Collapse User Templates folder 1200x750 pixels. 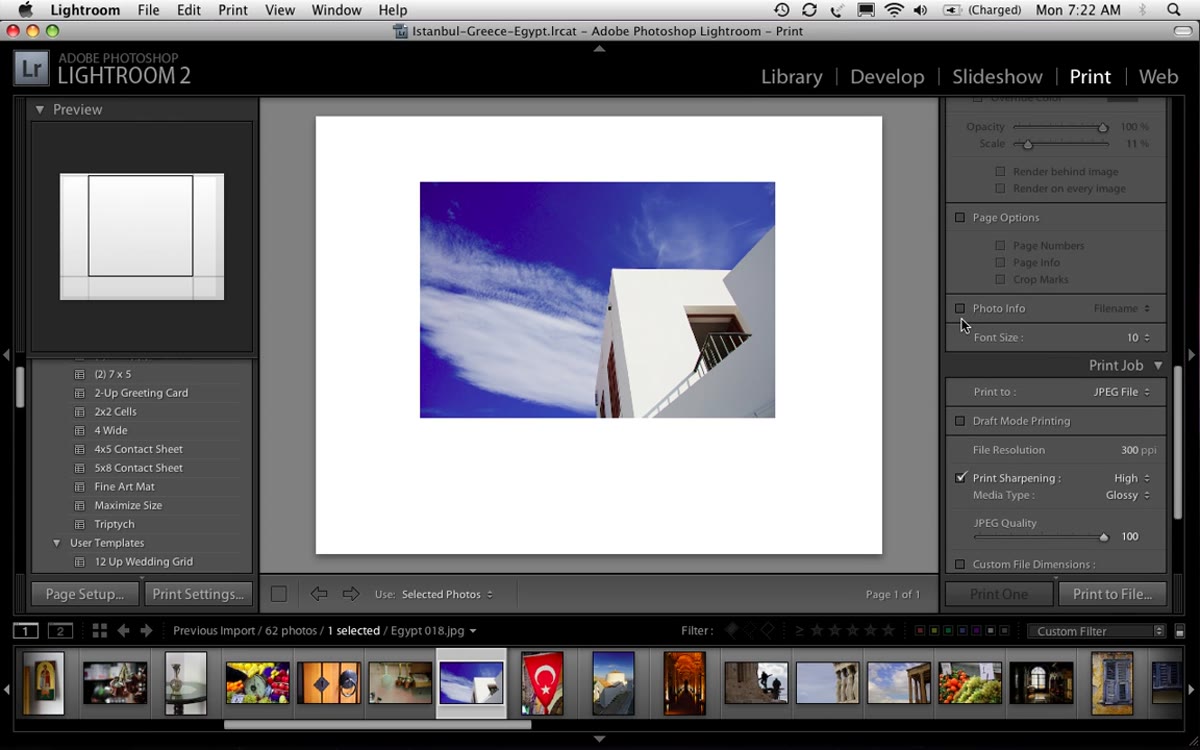coord(56,543)
